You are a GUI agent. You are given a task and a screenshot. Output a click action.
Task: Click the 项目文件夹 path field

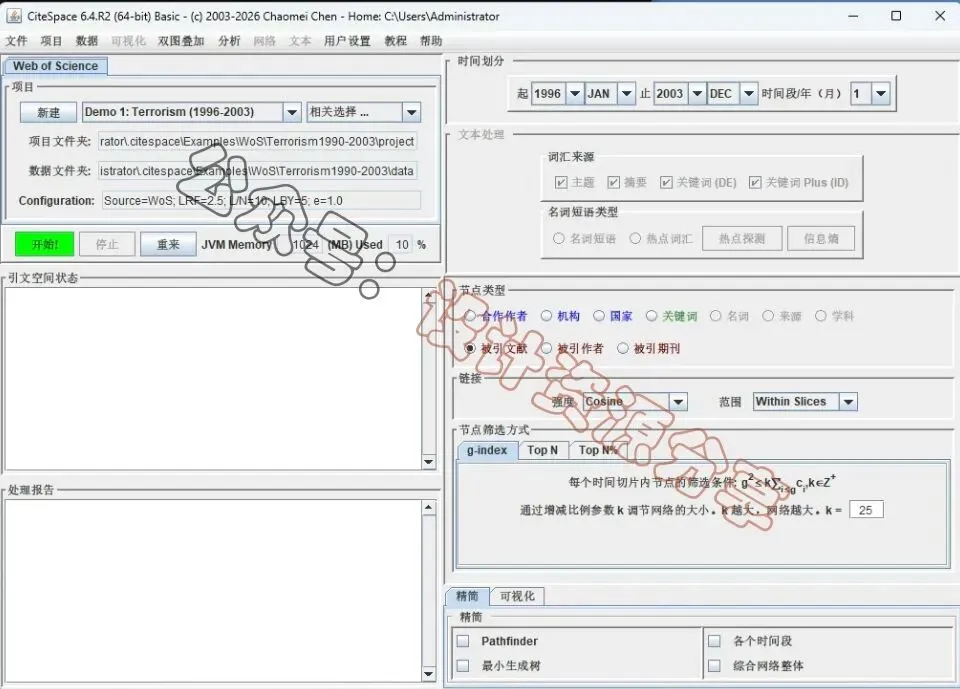257,141
